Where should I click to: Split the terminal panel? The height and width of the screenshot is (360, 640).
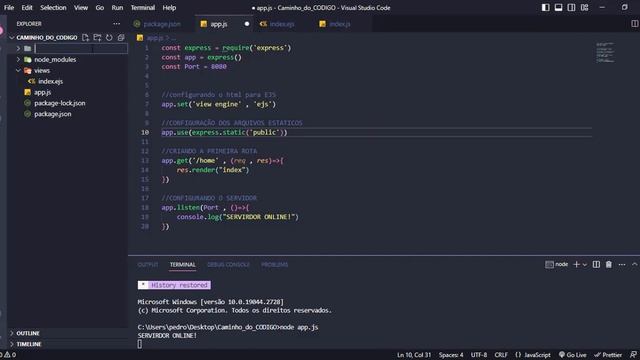pos(596,264)
